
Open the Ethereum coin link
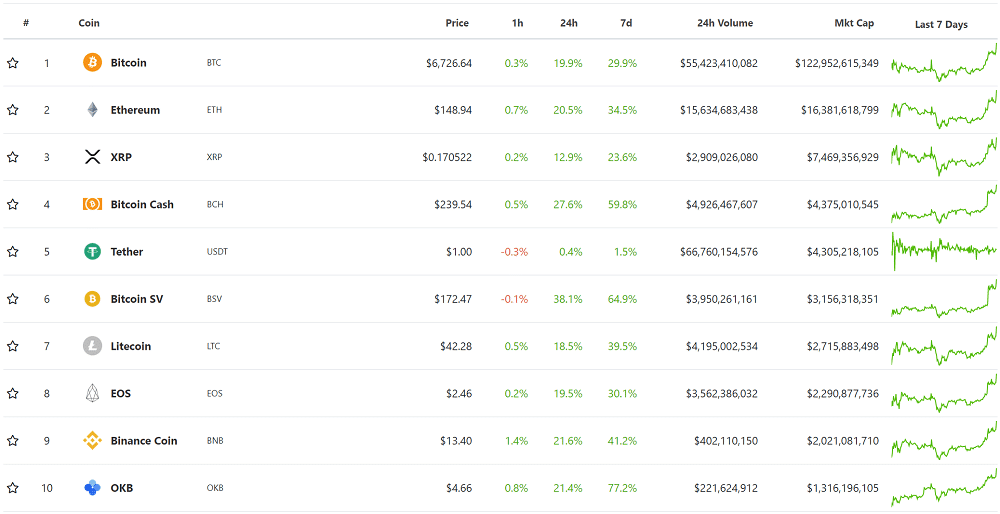(135, 110)
